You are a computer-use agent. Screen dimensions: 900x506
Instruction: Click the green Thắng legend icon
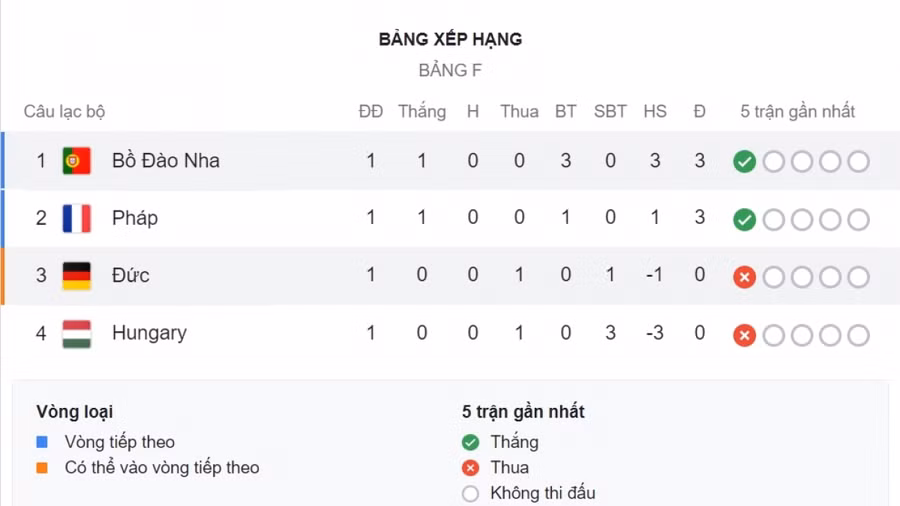[471, 442]
